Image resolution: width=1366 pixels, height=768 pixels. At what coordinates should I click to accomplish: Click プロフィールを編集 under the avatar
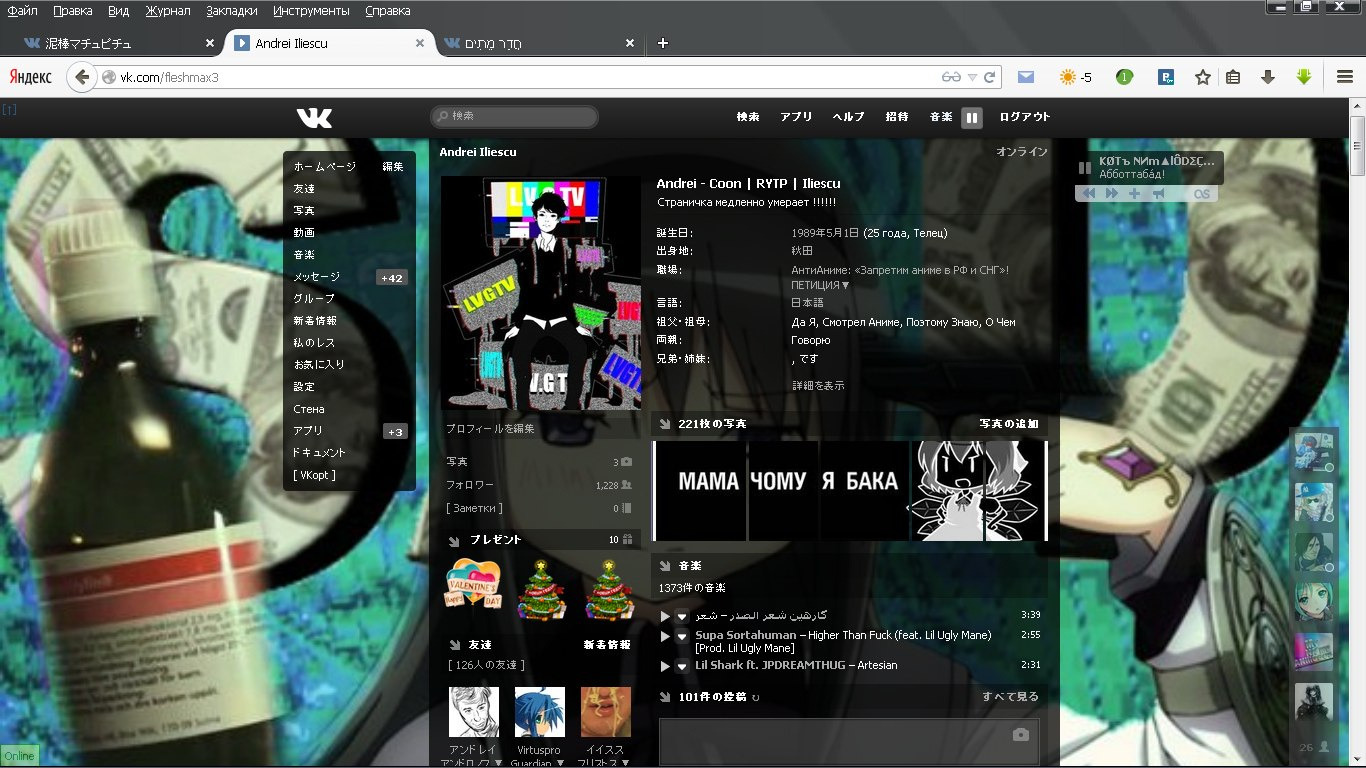point(490,429)
